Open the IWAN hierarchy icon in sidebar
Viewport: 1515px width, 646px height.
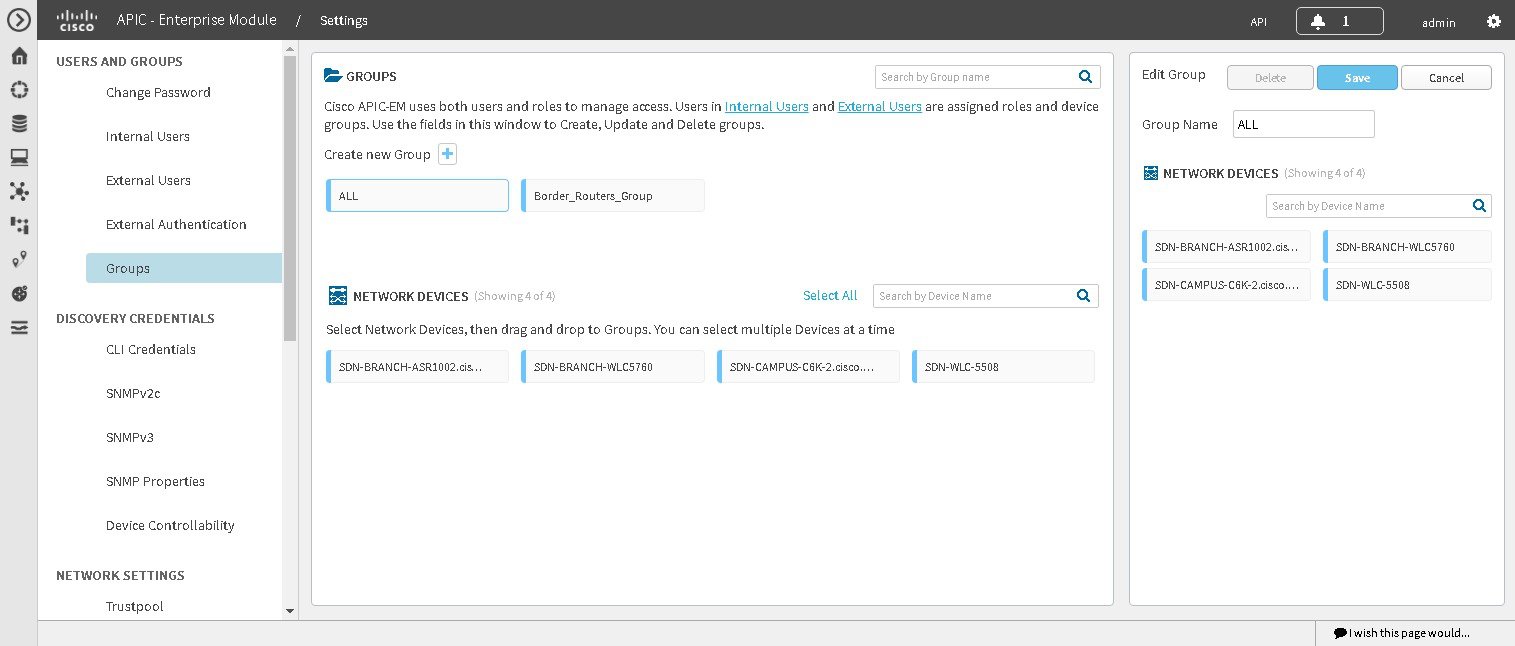click(19, 225)
